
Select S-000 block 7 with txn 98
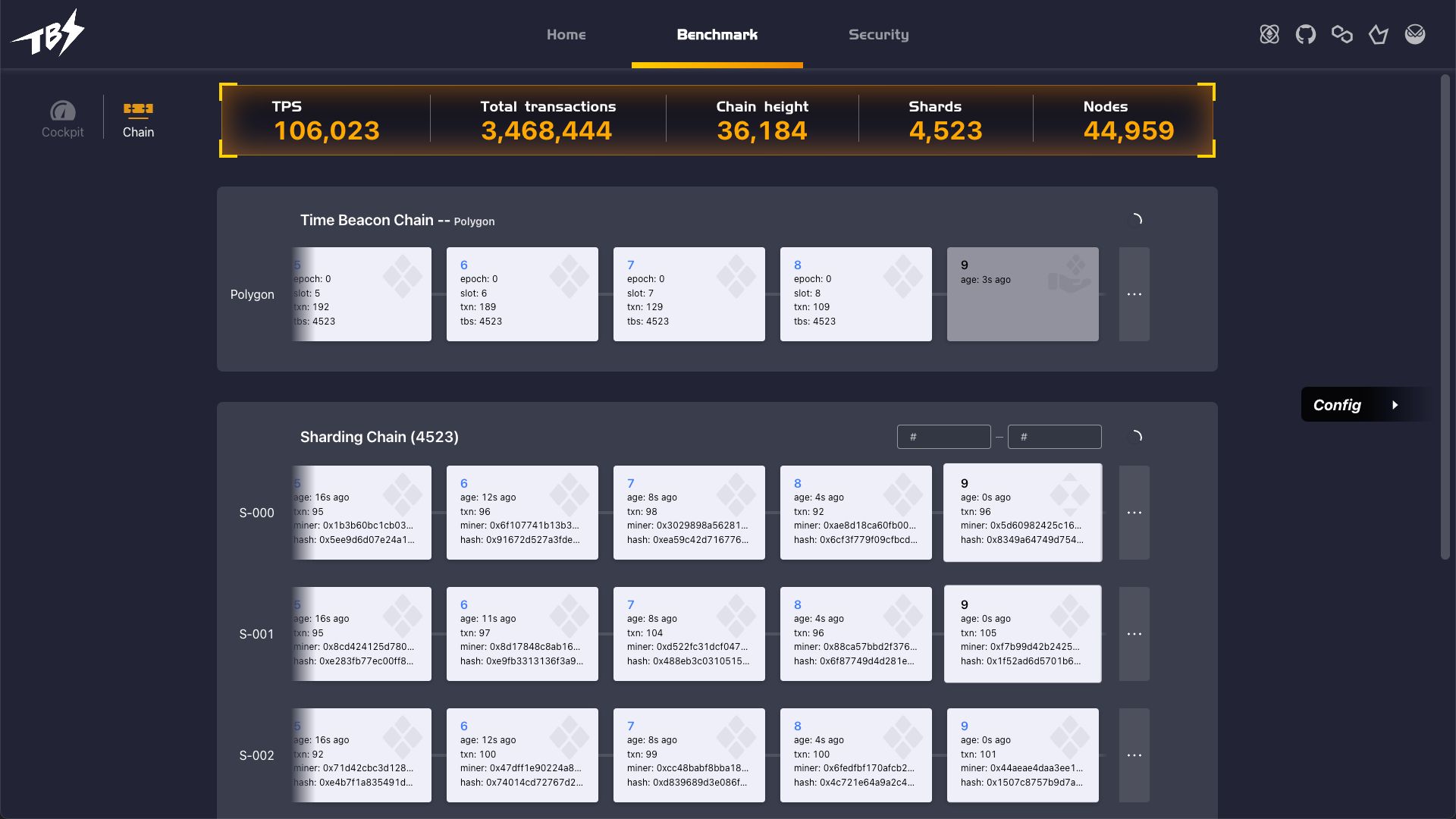point(689,513)
